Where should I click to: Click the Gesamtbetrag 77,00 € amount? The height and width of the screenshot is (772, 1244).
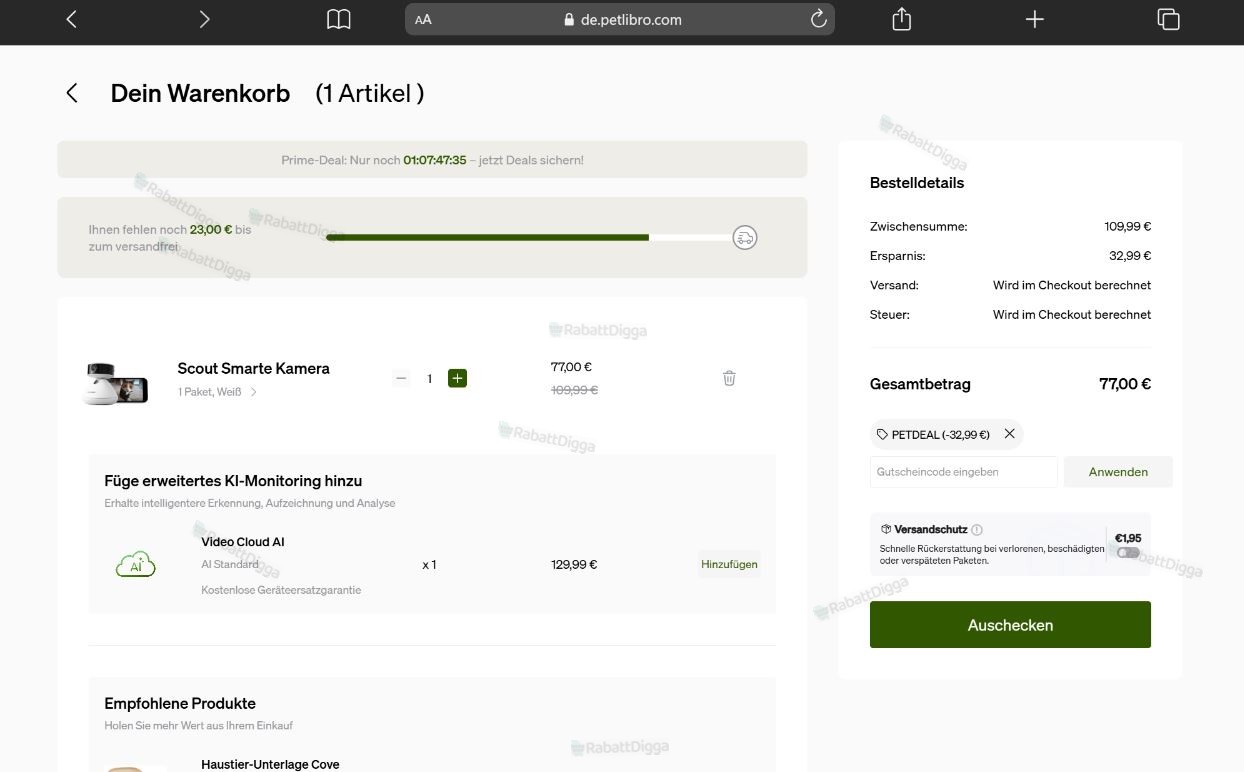coord(1125,384)
